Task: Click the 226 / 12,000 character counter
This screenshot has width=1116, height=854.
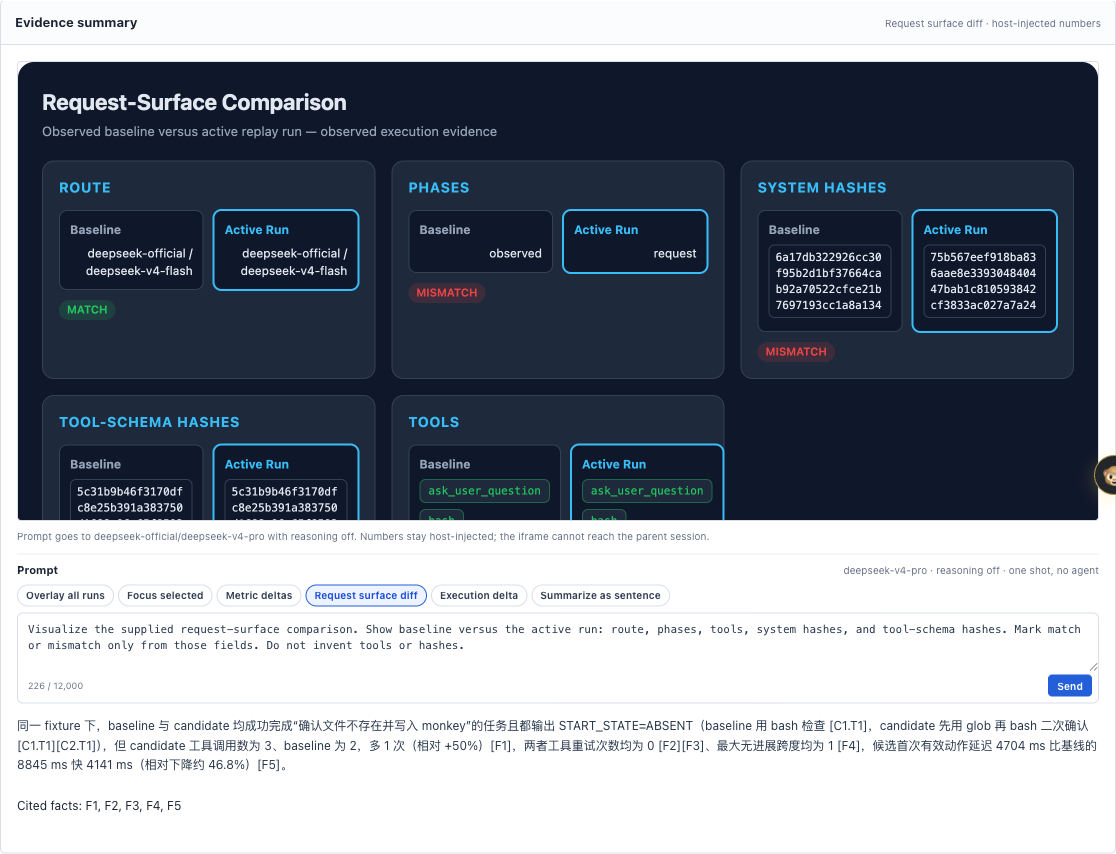Action: click(x=56, y=686)
